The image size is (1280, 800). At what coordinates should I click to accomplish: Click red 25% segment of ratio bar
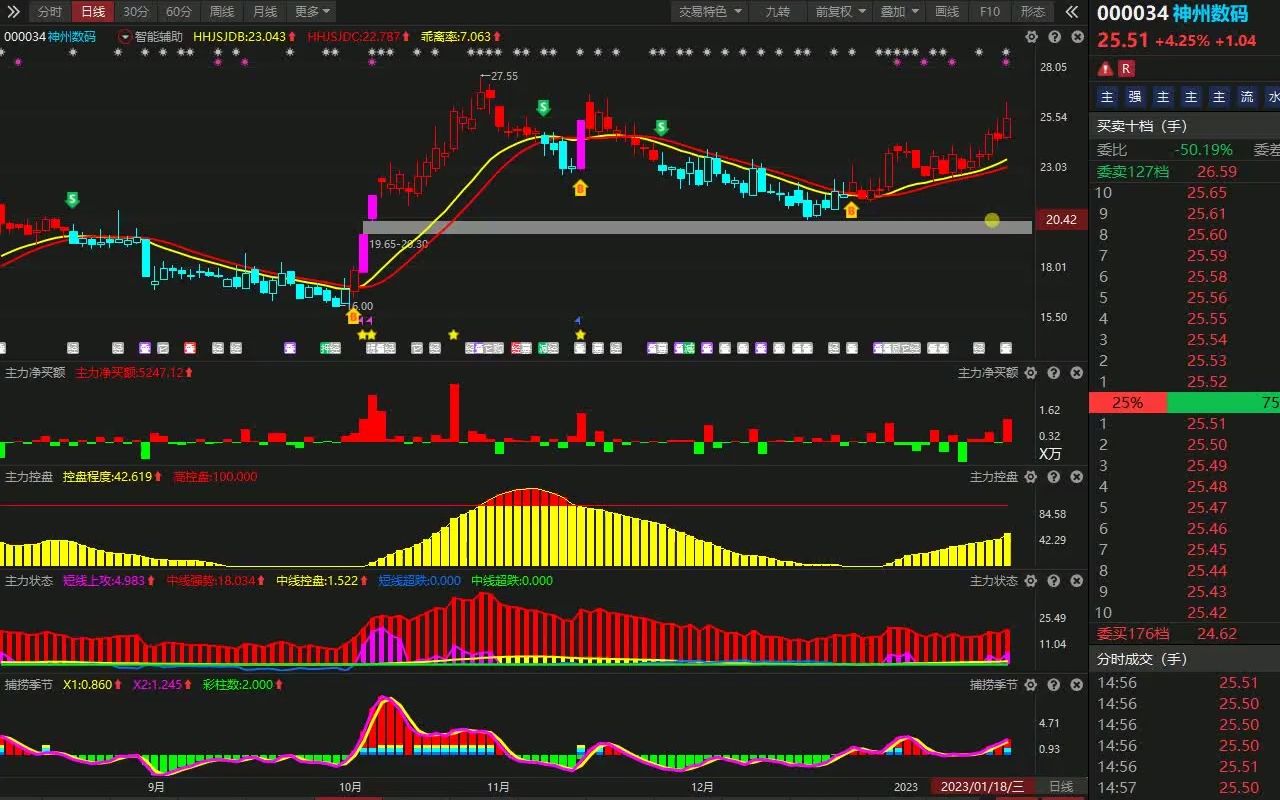pos(1127,403)
